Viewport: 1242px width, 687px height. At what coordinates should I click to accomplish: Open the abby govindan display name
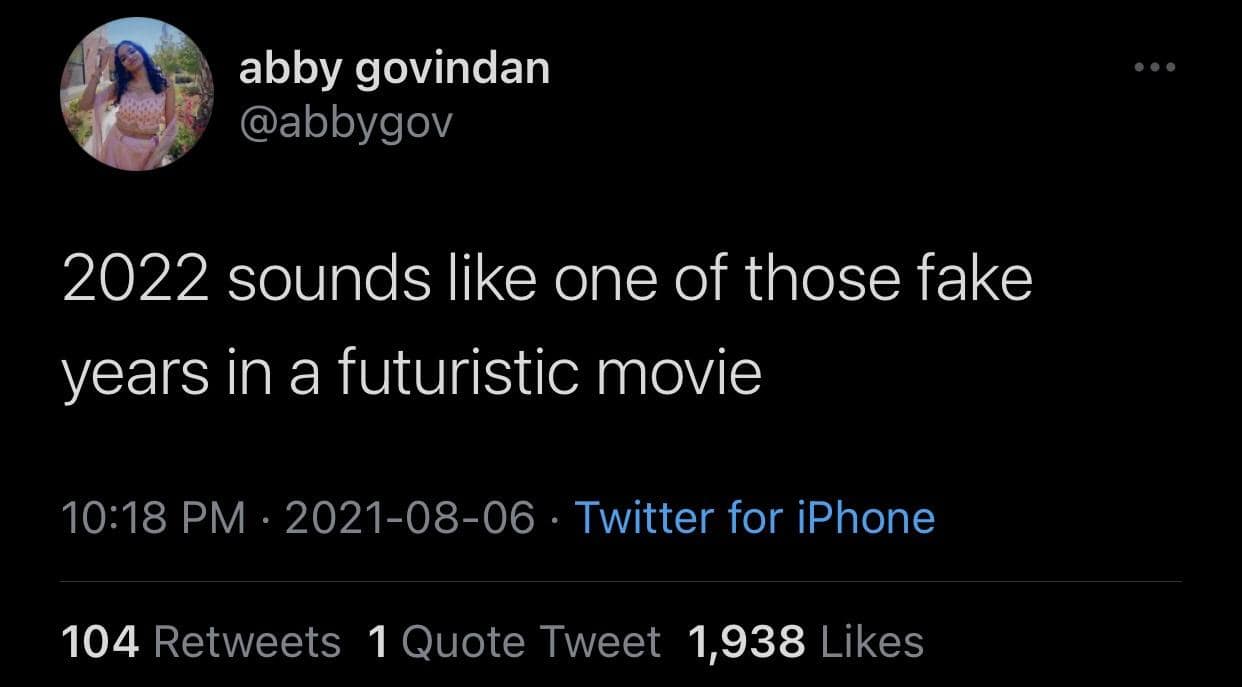pyautogui.click(x=394, y=70)
